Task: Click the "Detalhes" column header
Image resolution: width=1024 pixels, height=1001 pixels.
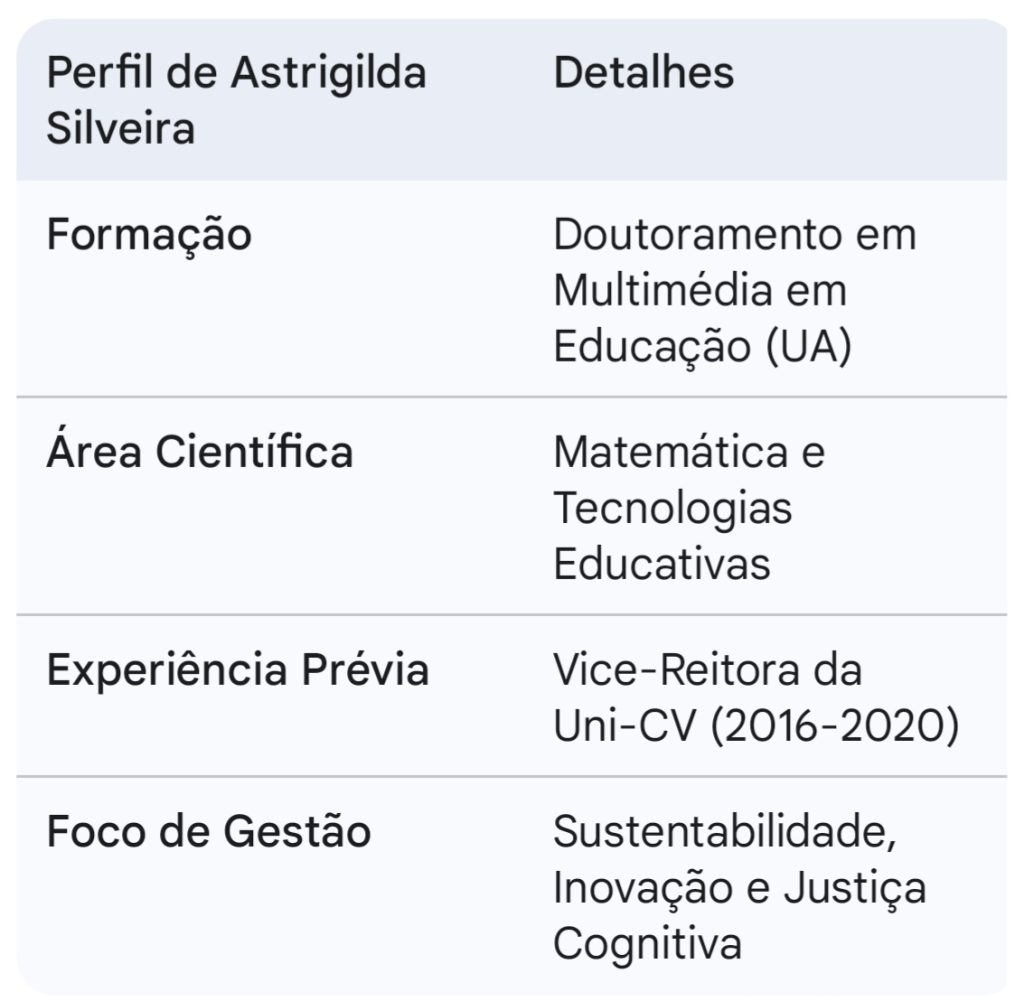Action: [x=643, y=73]
